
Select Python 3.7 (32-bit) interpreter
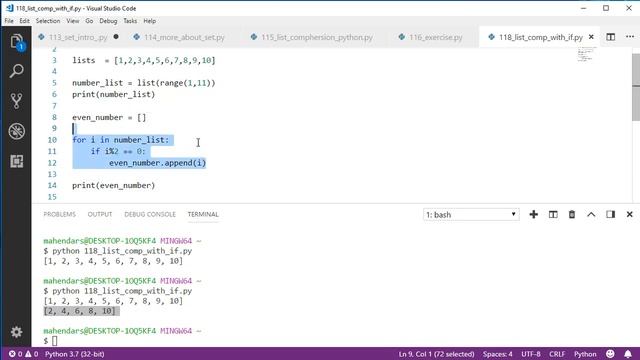[74, 354]
